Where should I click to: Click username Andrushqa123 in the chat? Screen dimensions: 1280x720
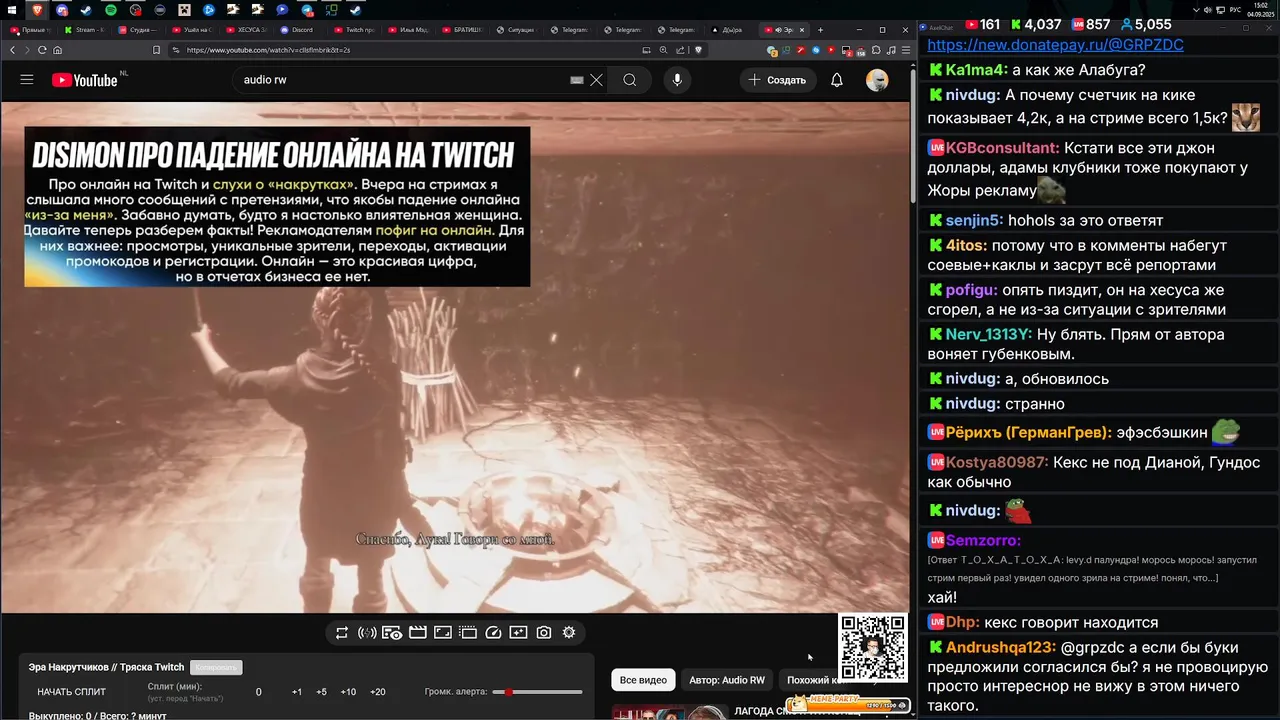point(999,647)
